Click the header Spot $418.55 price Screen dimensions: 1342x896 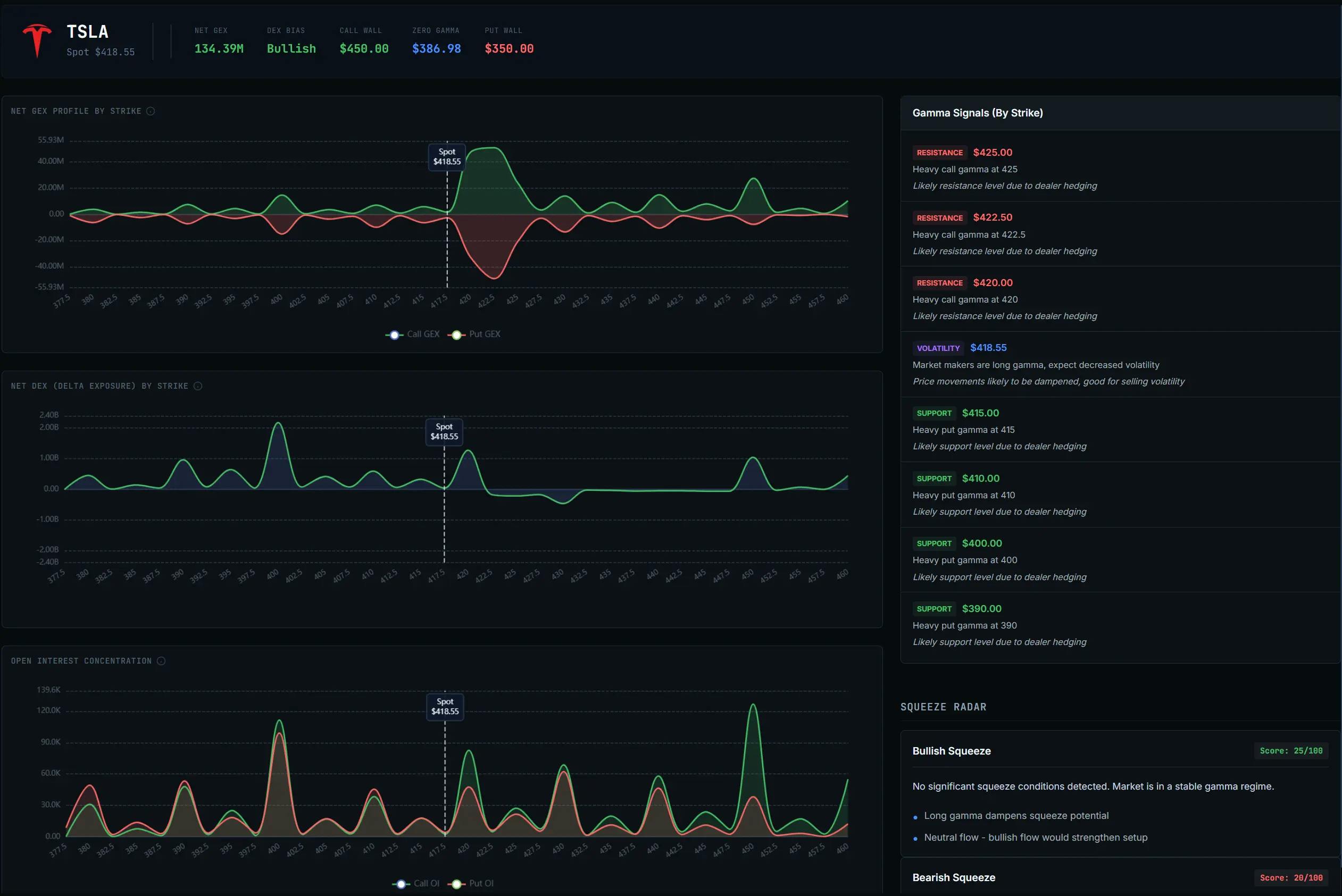point(101,52)
